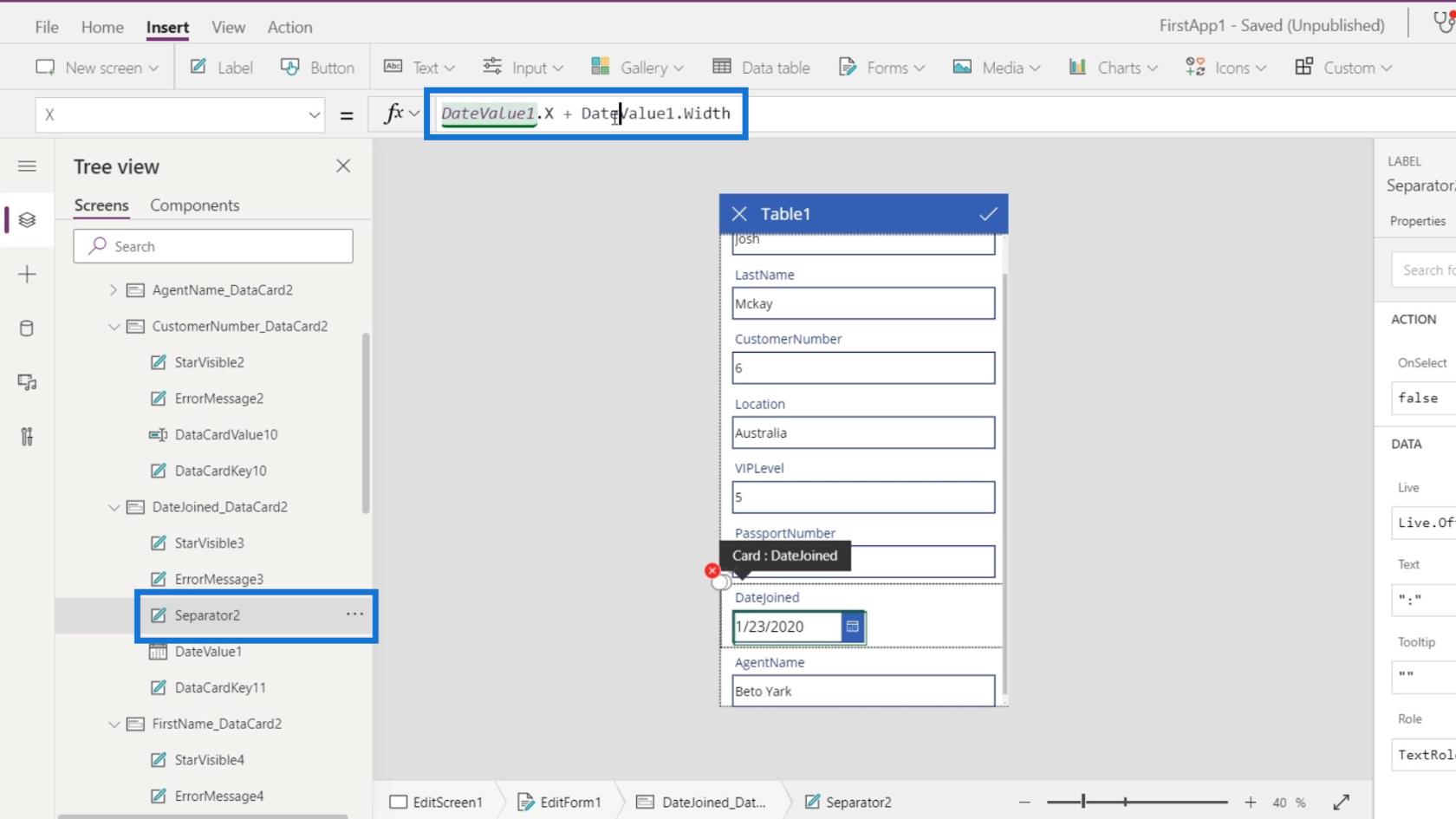Image resolution: width=1456 pixels, height=819 pixels.
Task: Select StarVisible4 in the tree
Action: [209, 760]
